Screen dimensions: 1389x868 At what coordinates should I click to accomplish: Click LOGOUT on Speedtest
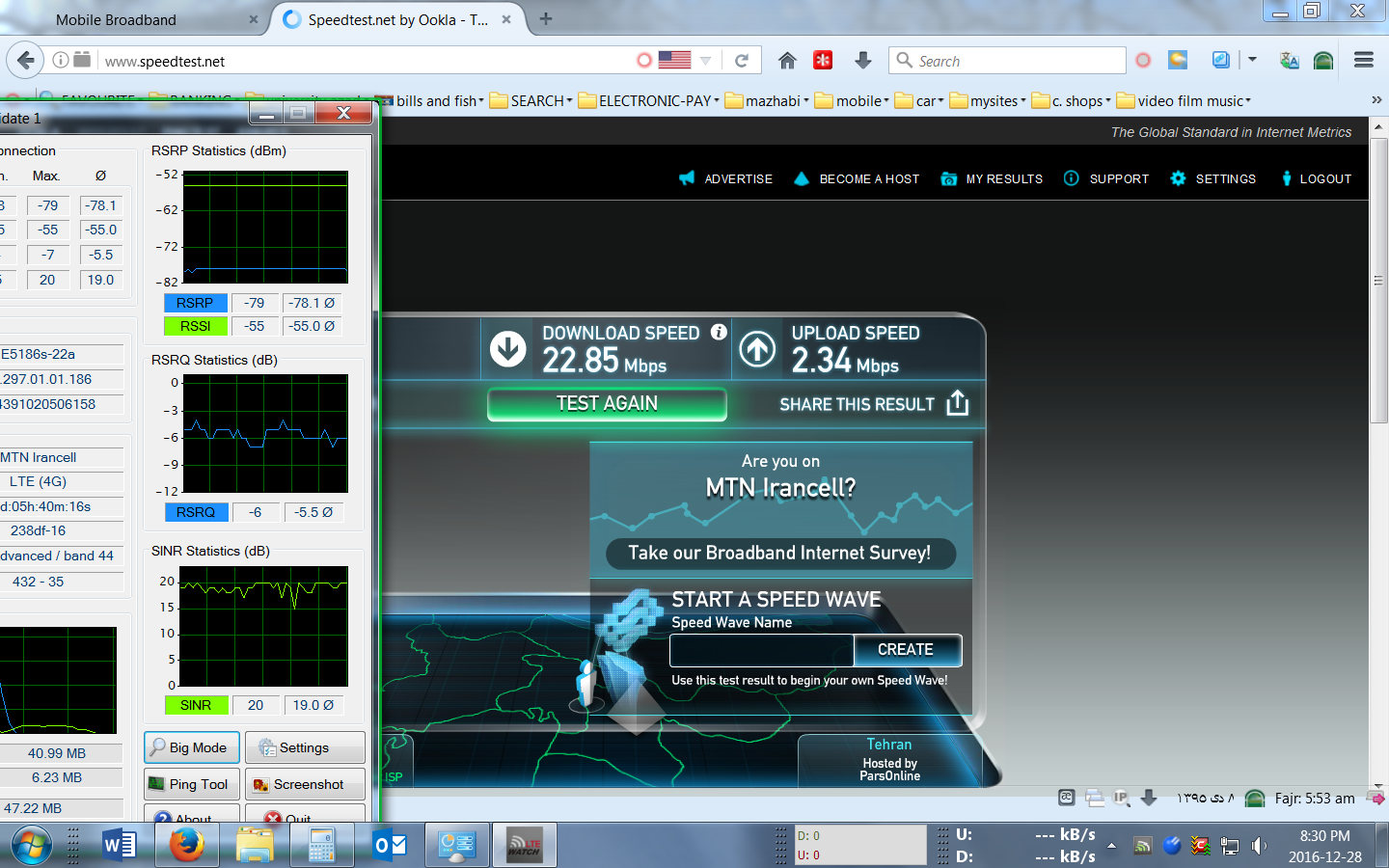click(1316, 178)
